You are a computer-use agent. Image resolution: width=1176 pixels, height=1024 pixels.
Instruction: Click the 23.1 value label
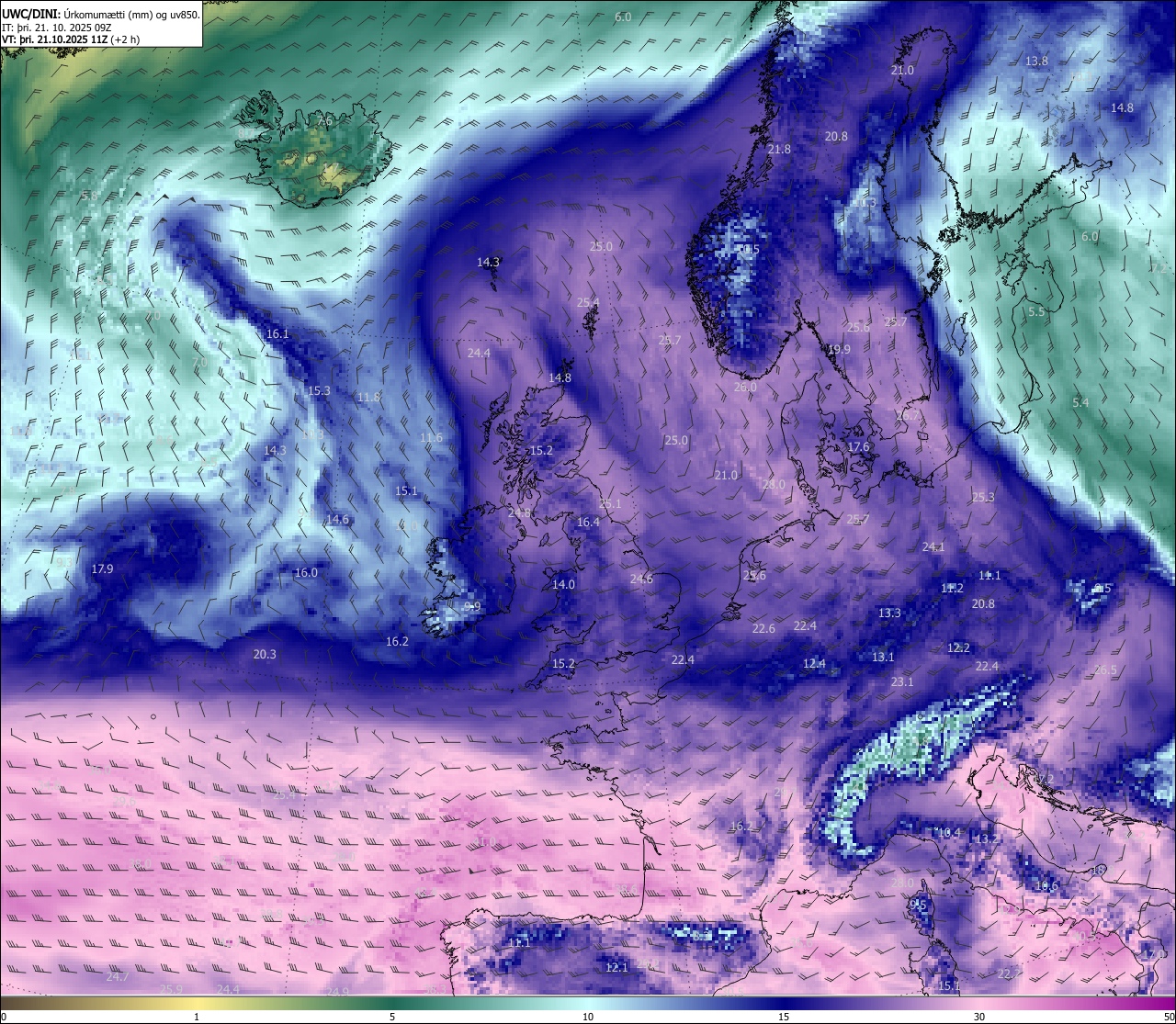coord(902,681)
